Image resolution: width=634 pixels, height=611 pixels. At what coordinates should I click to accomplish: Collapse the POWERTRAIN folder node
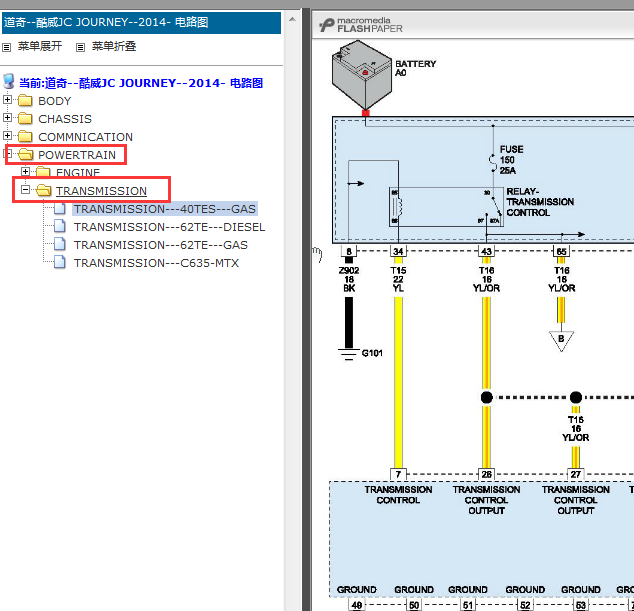(7, 154)
